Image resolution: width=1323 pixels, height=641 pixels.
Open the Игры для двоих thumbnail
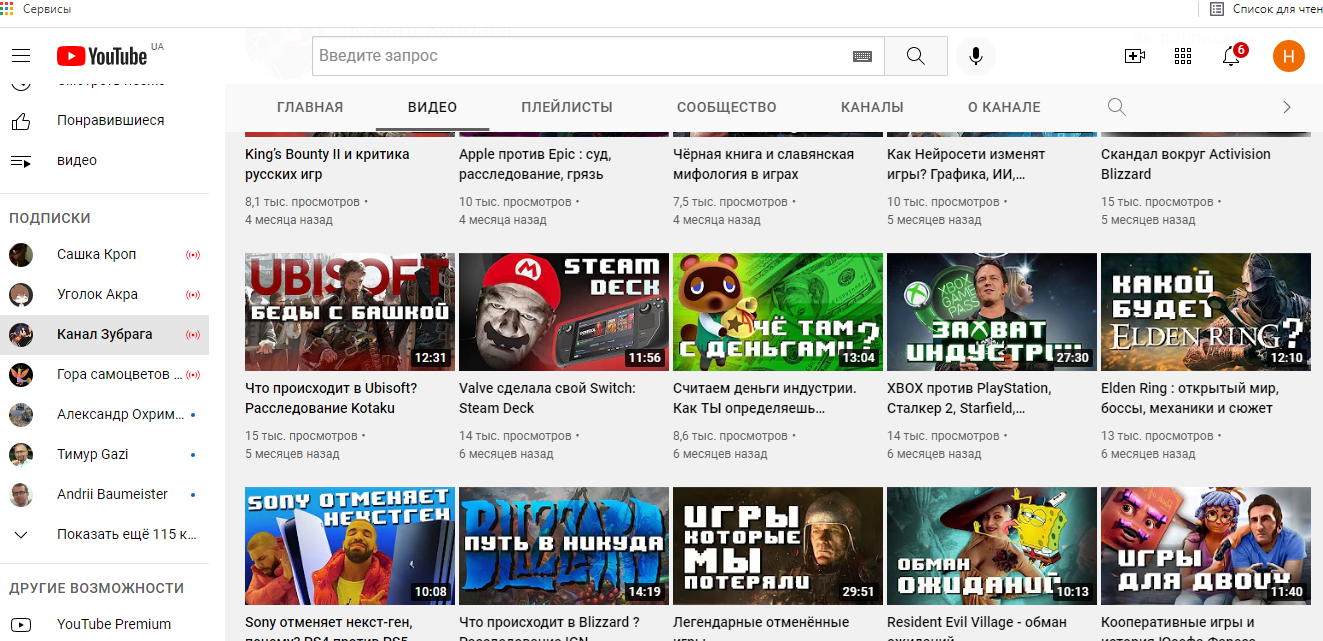[1206, 546]
